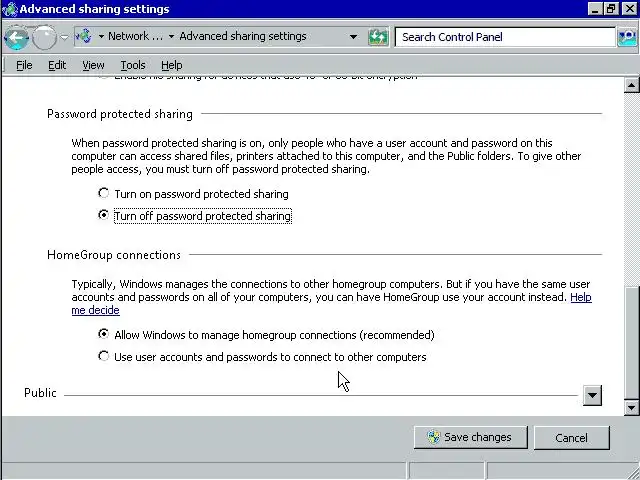Go back with the Back arrow button

point(16,38)
